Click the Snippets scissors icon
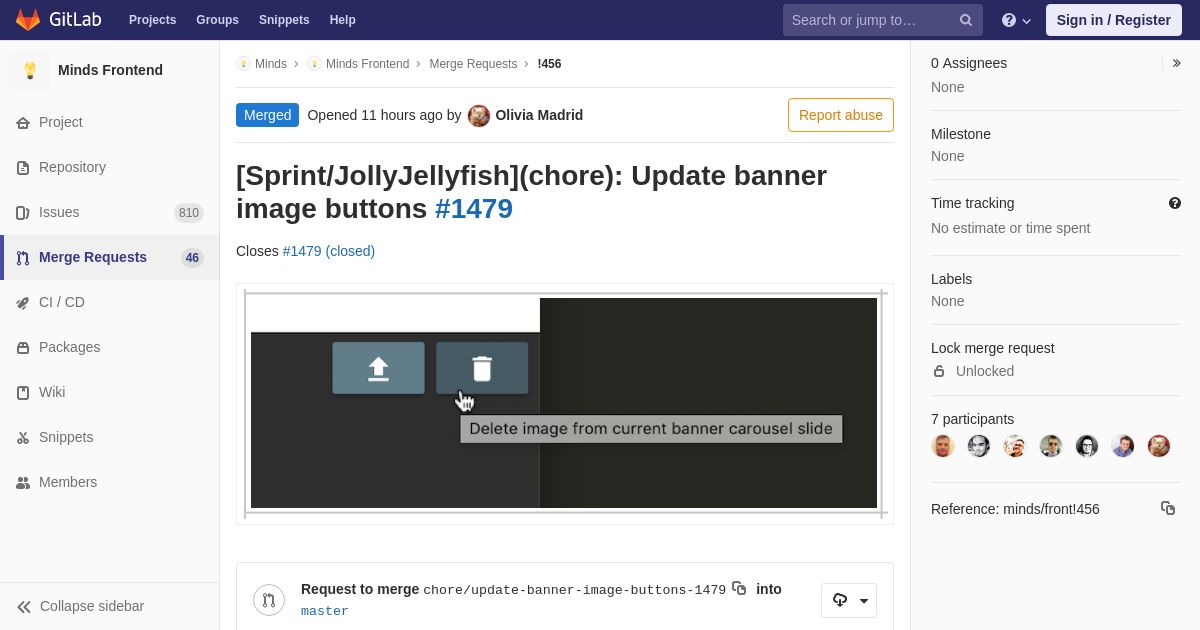The image size is (1200, 630). 23,437
